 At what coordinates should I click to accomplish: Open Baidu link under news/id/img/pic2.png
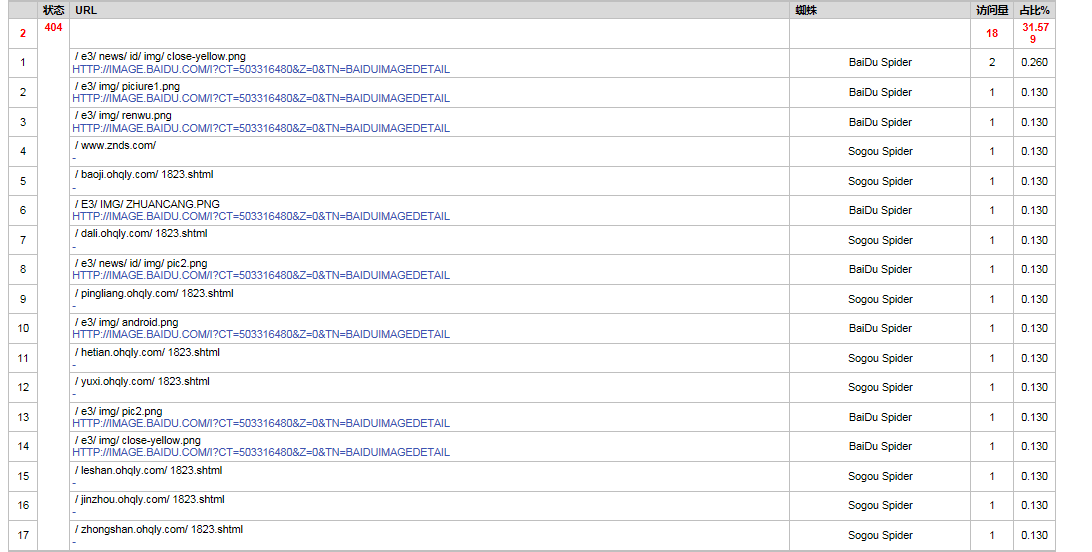[x=261, y=276]
